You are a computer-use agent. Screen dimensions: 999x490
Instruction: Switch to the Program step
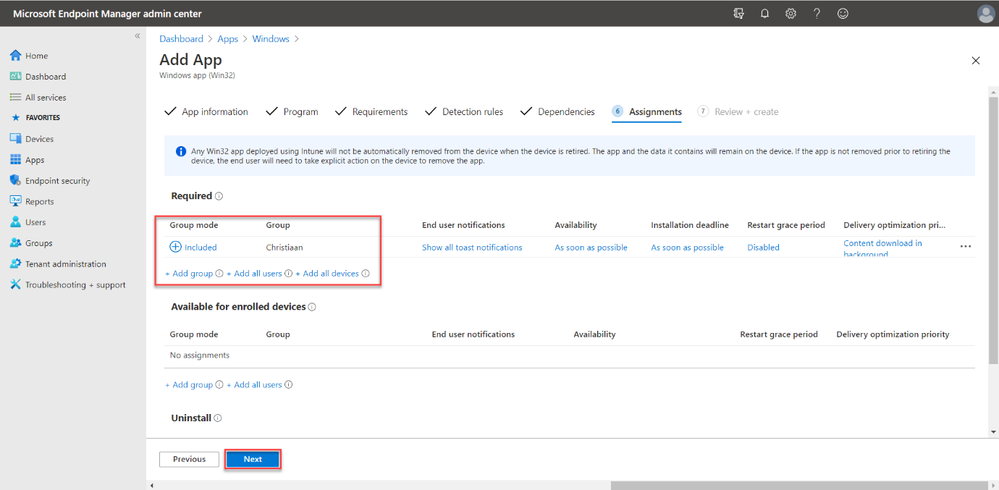click(x=292, y=112)
